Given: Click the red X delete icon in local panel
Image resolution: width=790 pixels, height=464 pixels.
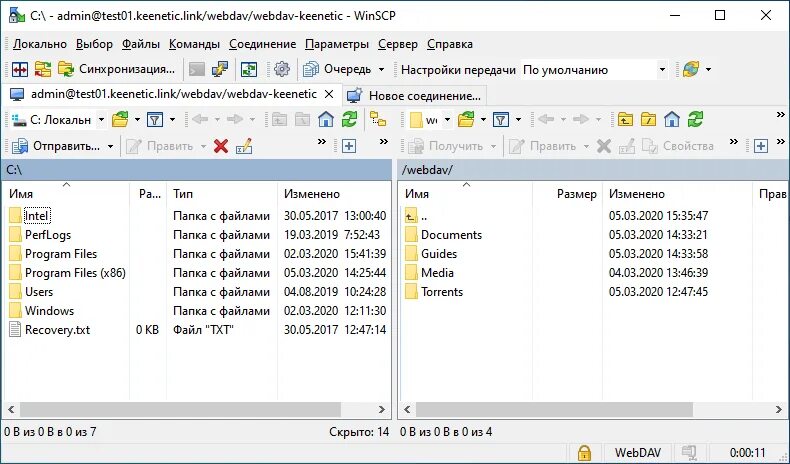Looking at the screenshot, I should click(x=221, y=146).
